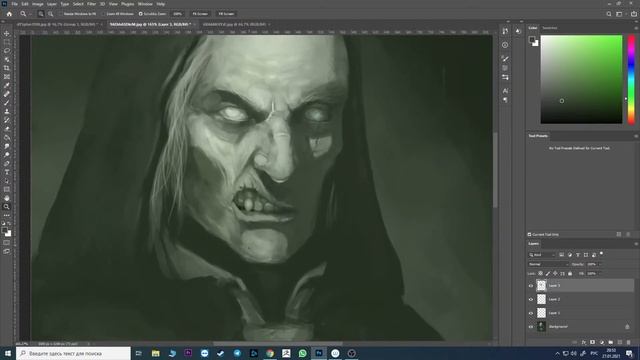640x360 pixels.
Task: Select the Horizontal Type tool
Action: [7, 172]
